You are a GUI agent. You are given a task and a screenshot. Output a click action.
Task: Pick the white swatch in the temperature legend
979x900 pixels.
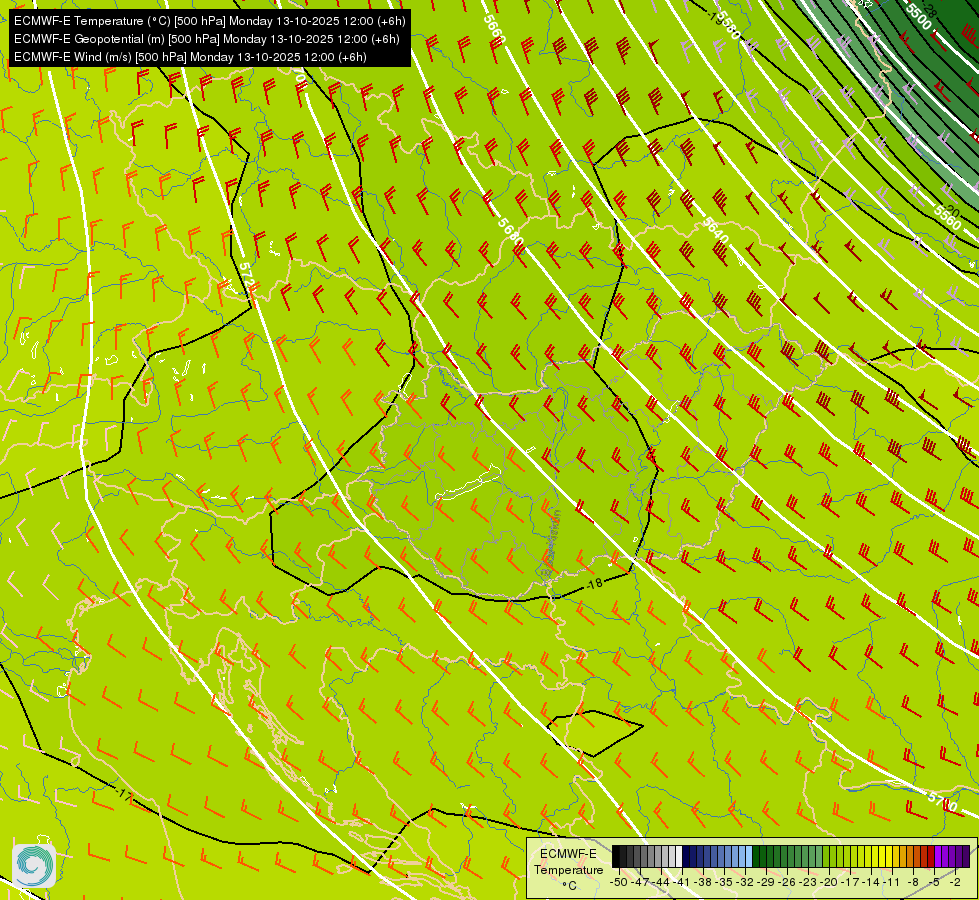coord(679,856)
